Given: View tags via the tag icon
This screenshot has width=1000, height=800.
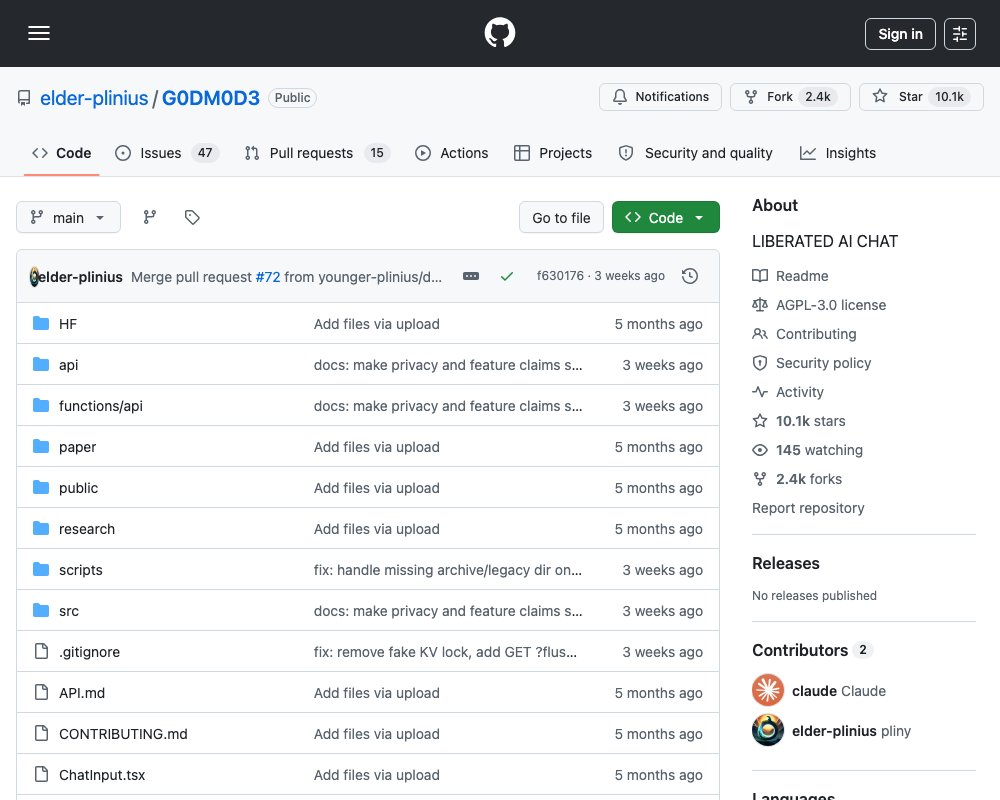Looking at the screenshot, I should click(192, 218).
